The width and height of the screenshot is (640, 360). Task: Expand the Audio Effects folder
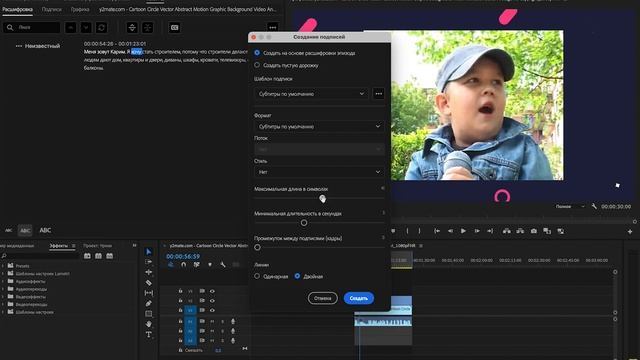3,281
